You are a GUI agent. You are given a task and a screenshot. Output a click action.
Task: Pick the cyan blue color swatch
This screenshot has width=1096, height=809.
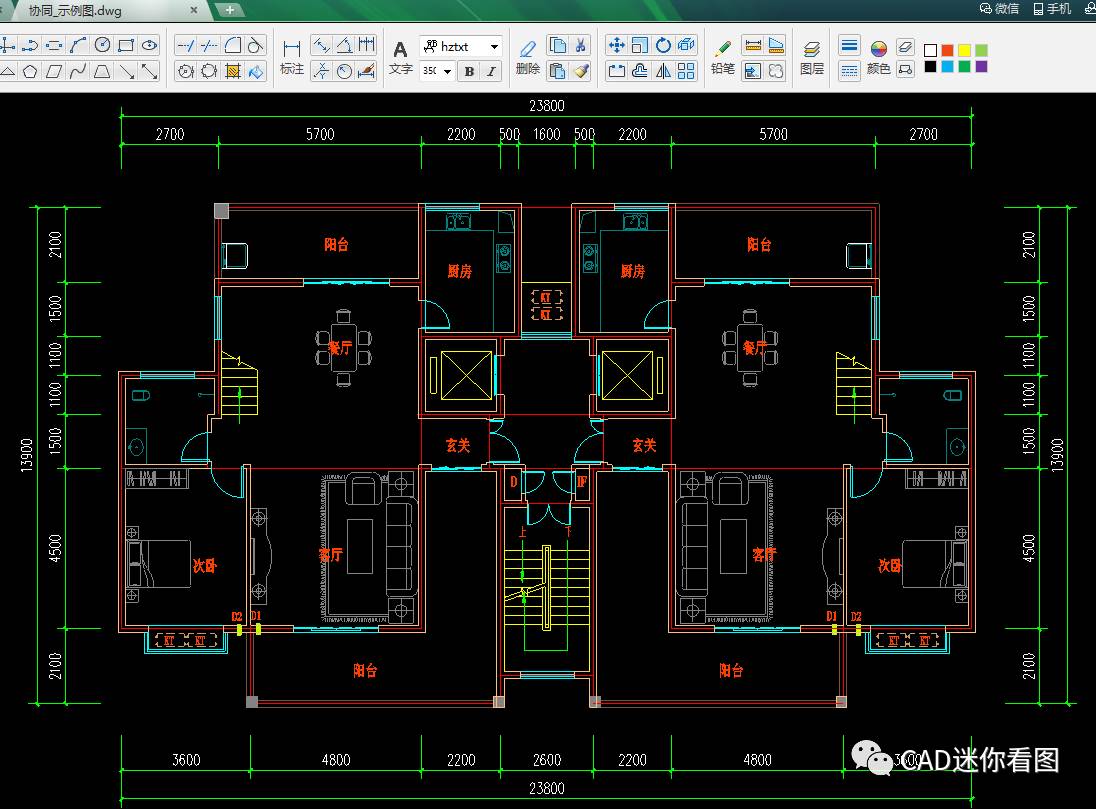(947, 66)
